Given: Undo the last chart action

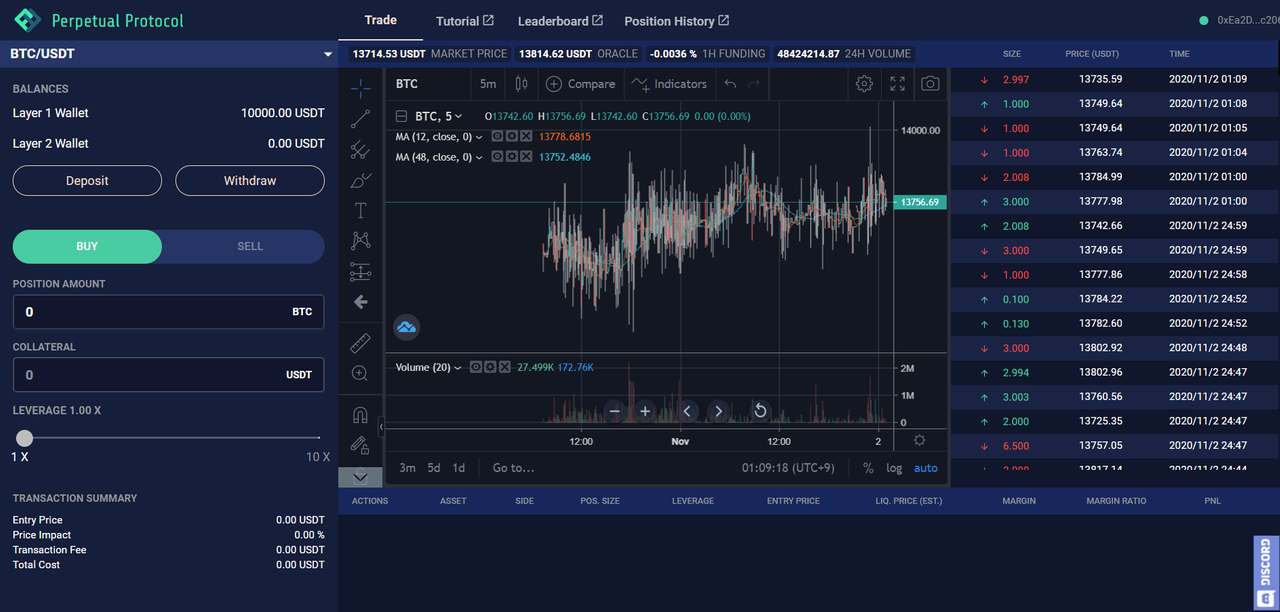Looking at the screenshot, I should (730, 84).
